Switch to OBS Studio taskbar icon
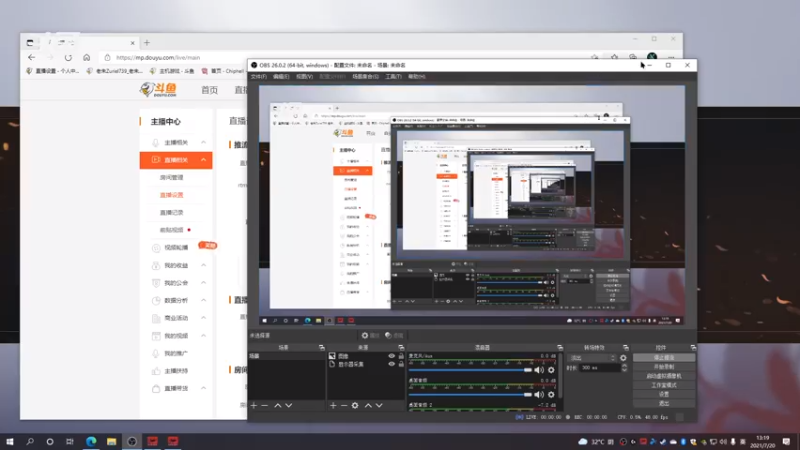The height and width of the screenshot is (450, 800). [x=132, y=441]
